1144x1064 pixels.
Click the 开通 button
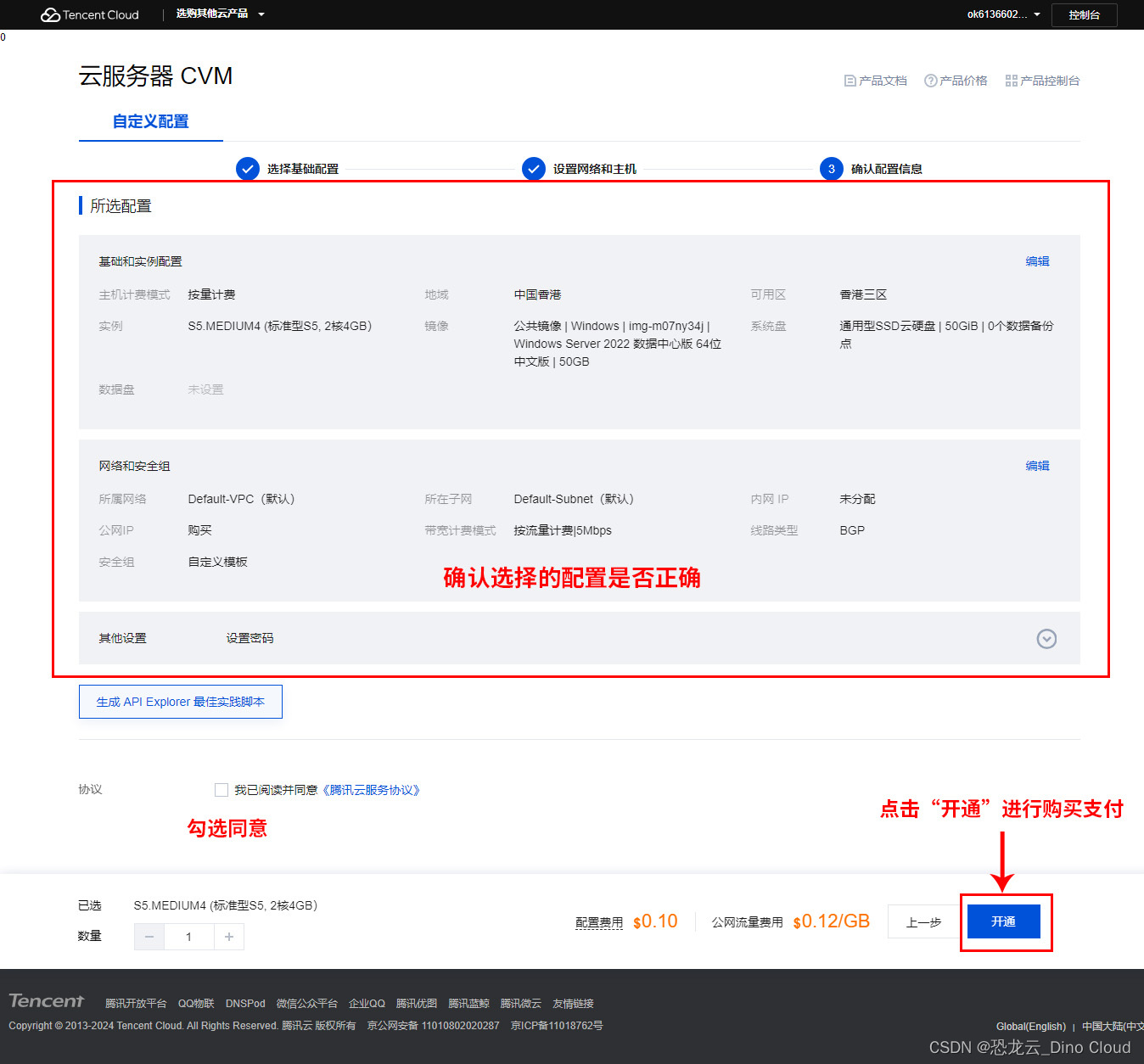point(1004,921)
